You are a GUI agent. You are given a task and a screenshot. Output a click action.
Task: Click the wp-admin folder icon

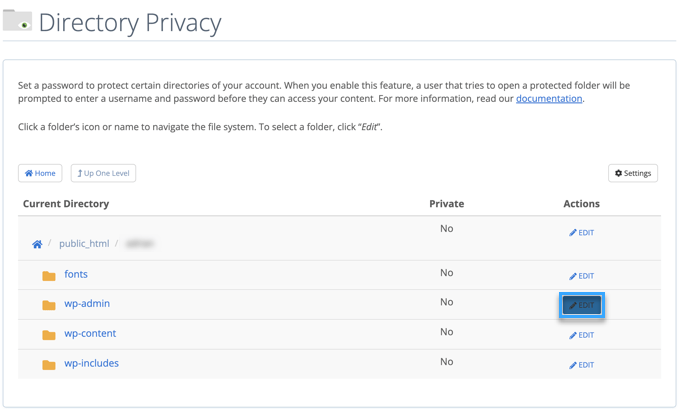click(48, 305)
